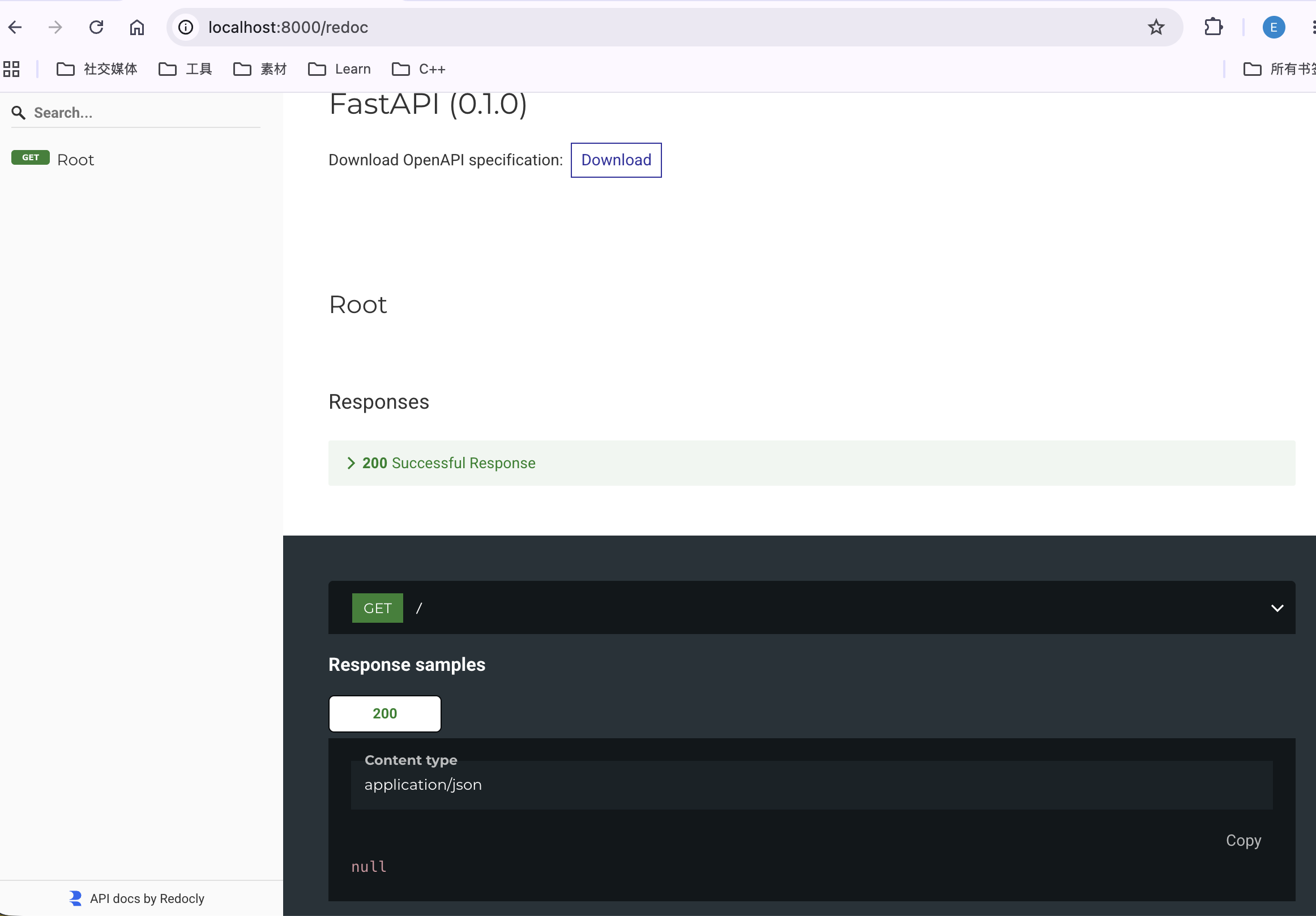Bookmark this page with the star icon
The height and width of the screenshot is (916, 1316).
[1156, 27]
